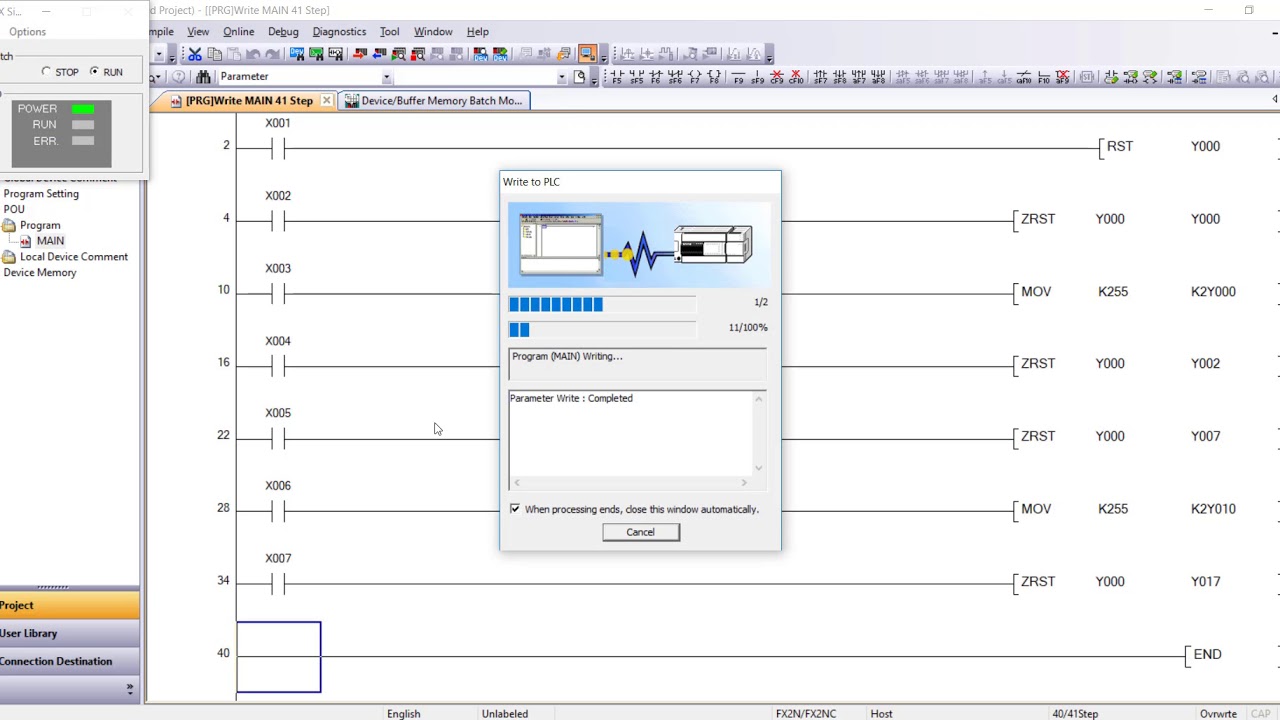Click the F10 line draw icon
Image resolution: width=1280 pixels, height=720 pixels.
tap(1043, 76)
